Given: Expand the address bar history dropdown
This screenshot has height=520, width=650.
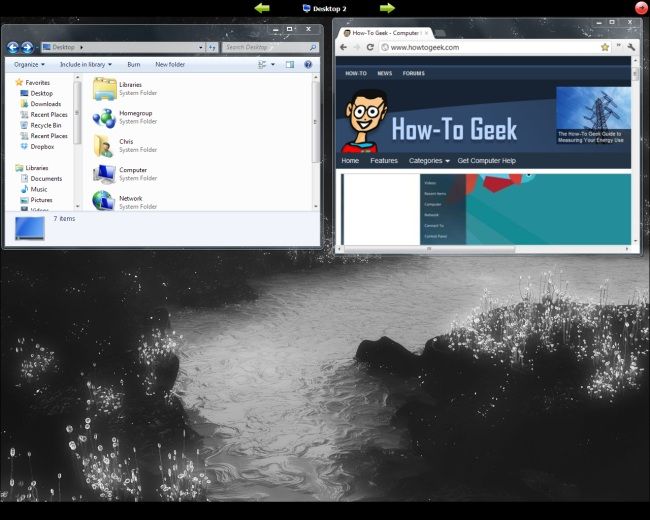Looking at the screenshot, I should (201, 47).
